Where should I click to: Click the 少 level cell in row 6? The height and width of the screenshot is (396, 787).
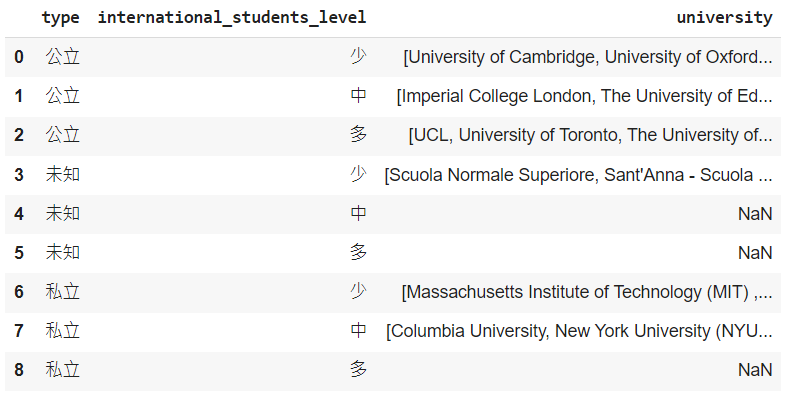(x=358, y=291)
